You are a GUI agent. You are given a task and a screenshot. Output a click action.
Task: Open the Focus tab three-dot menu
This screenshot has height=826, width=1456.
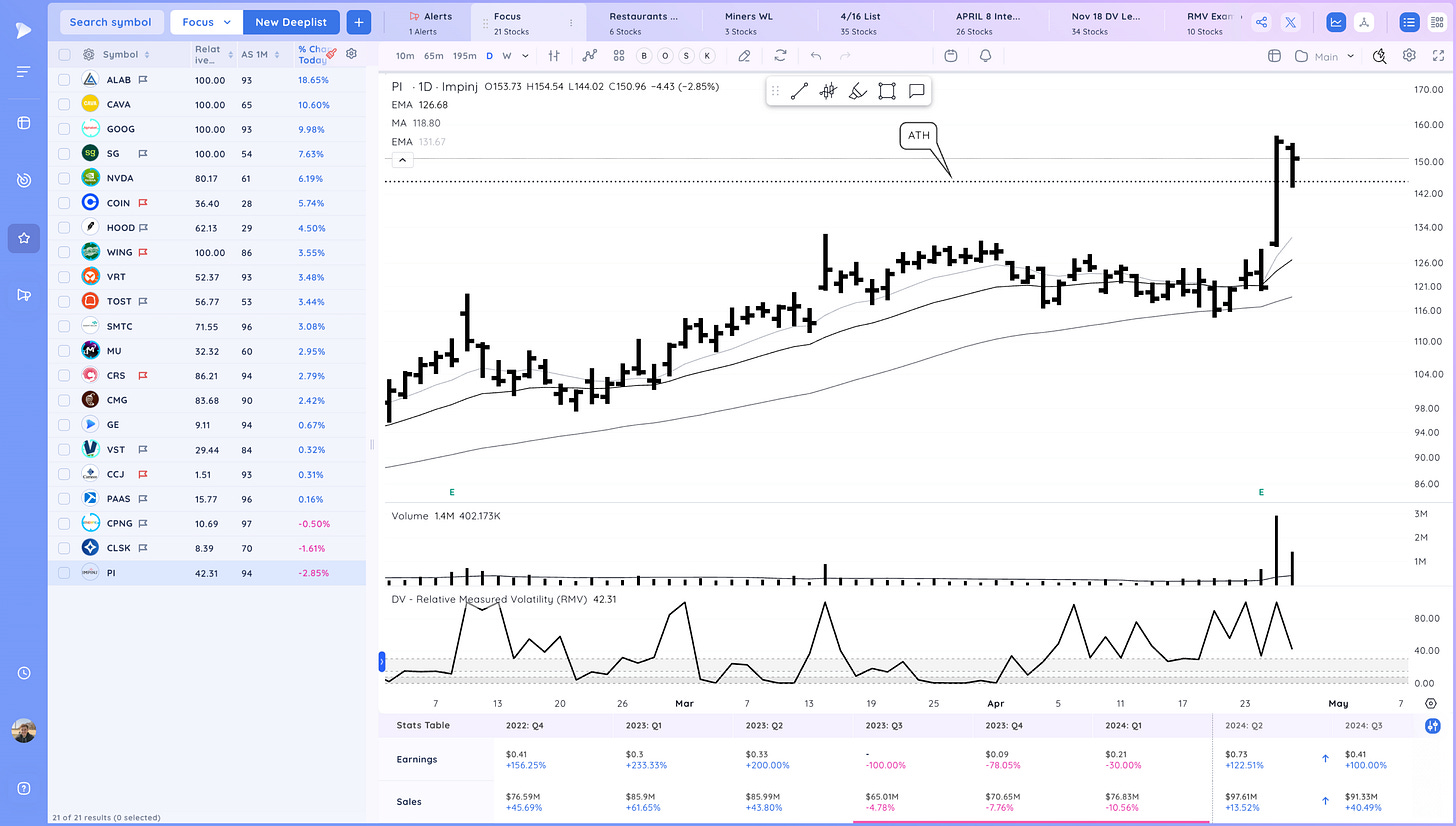pos(571,22)
